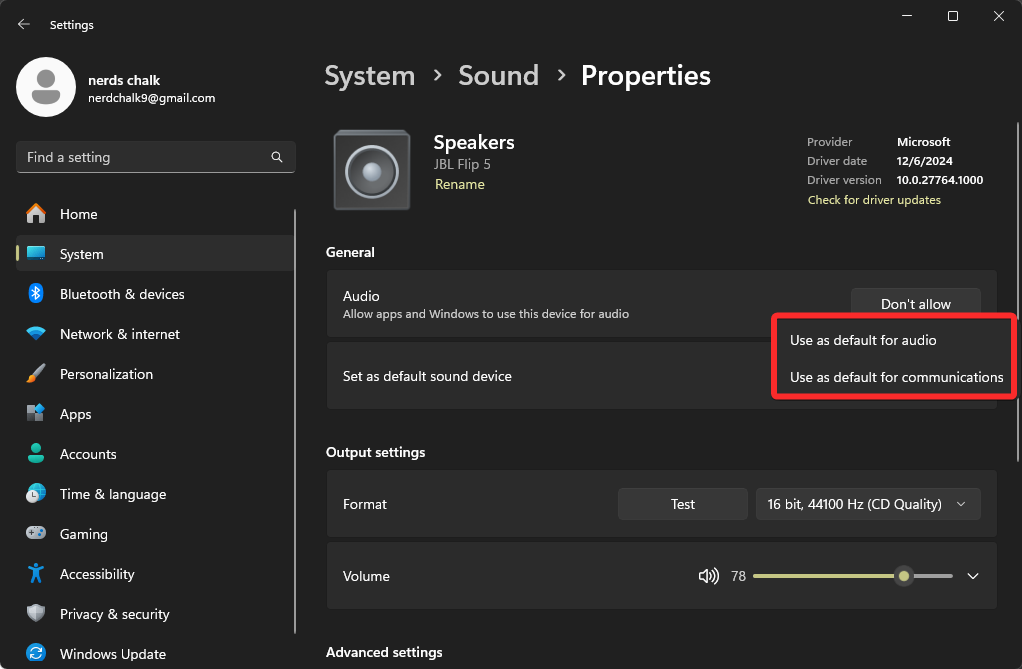Select Use as default for communications
The image size is (1022, 669).
(x=896, y=377)
